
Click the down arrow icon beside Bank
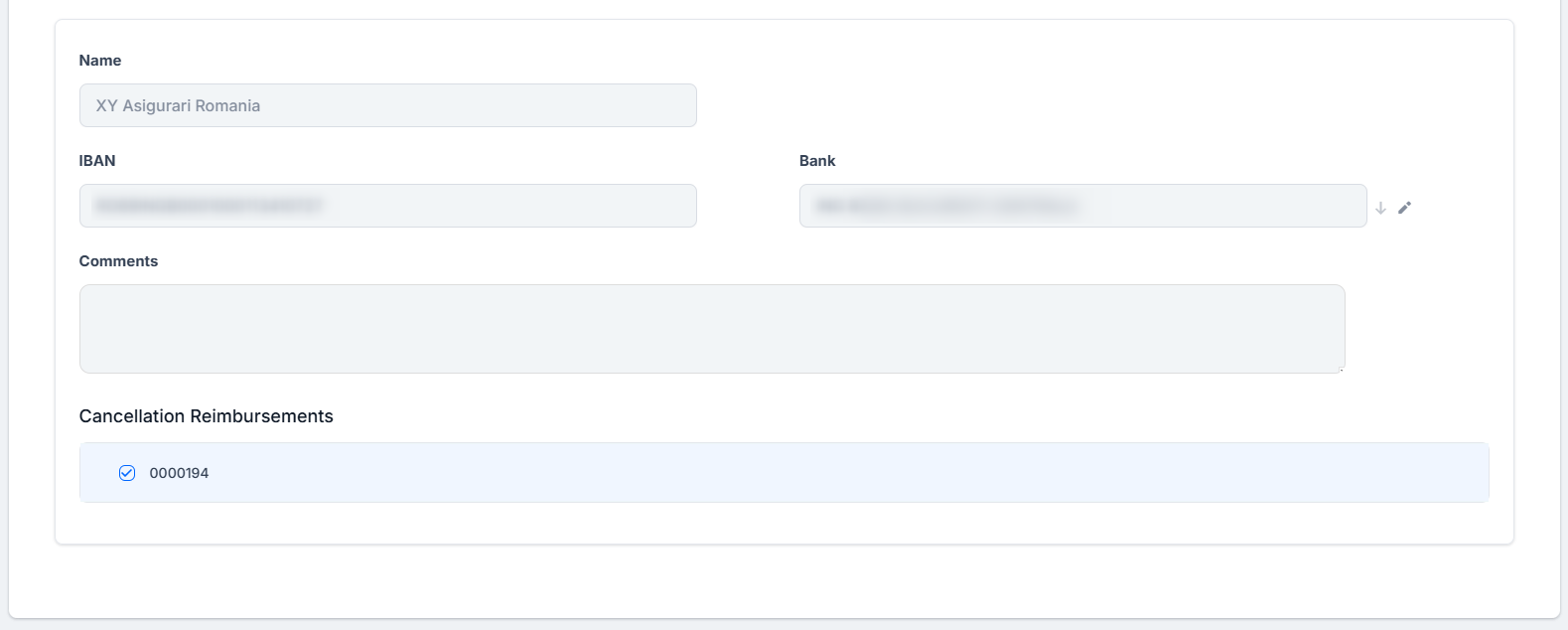click(1380, 208)
